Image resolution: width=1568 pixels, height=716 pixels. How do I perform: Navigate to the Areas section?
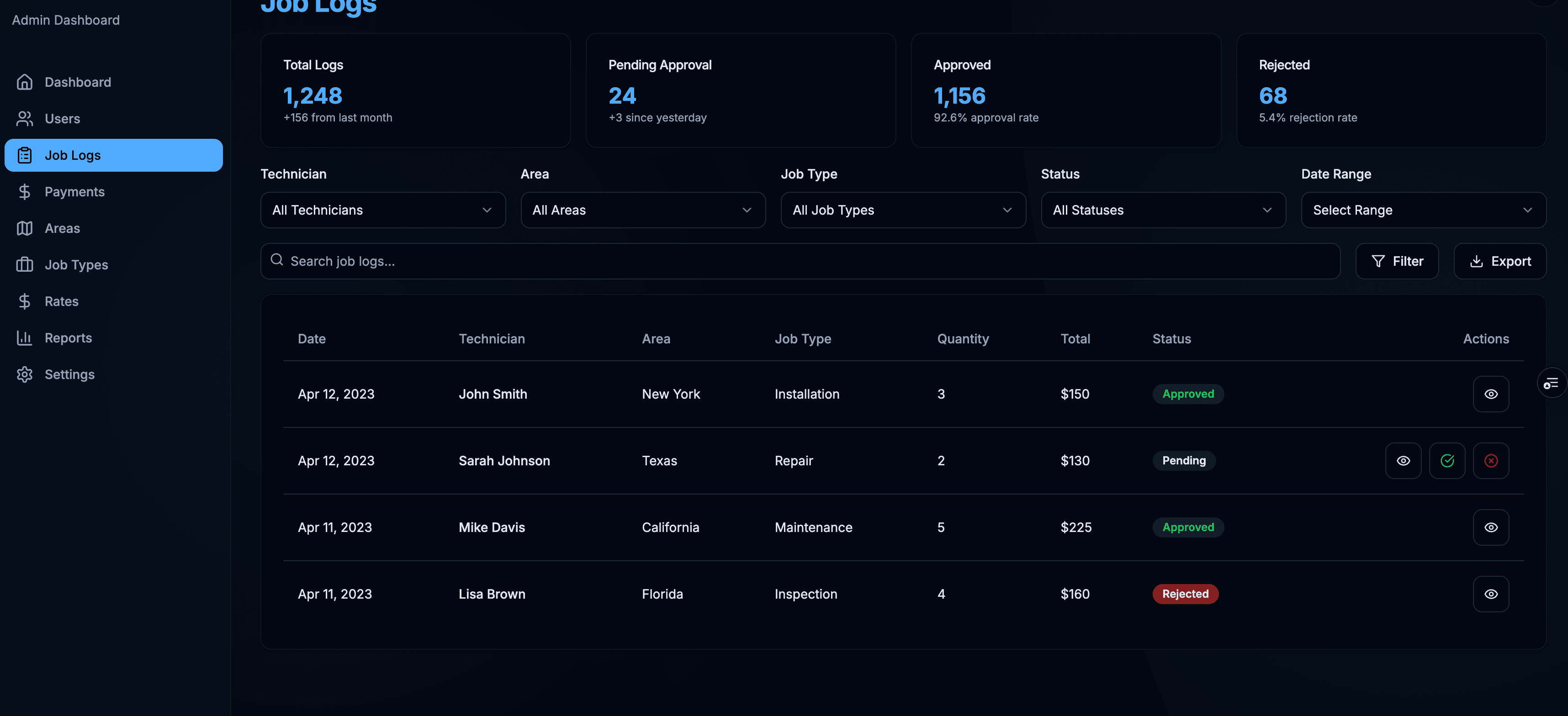[63, 228]
